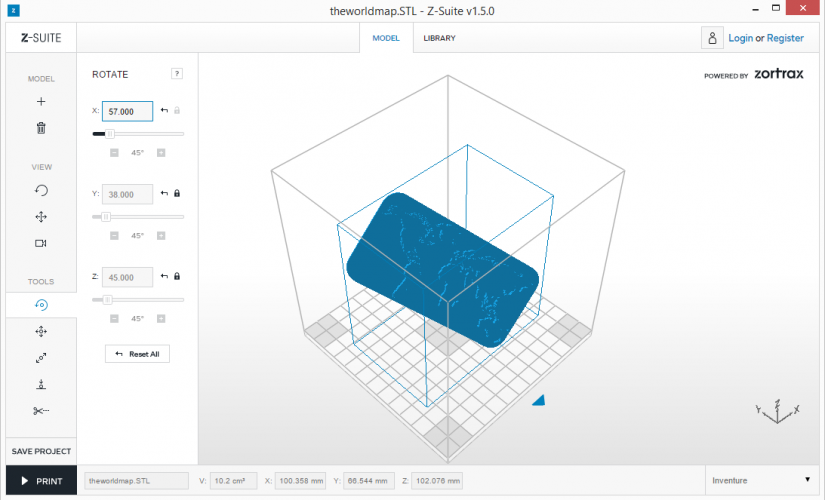Screen dimensions: 825x500
Task: Click Reset All button
Action: (x=137, y=354)
